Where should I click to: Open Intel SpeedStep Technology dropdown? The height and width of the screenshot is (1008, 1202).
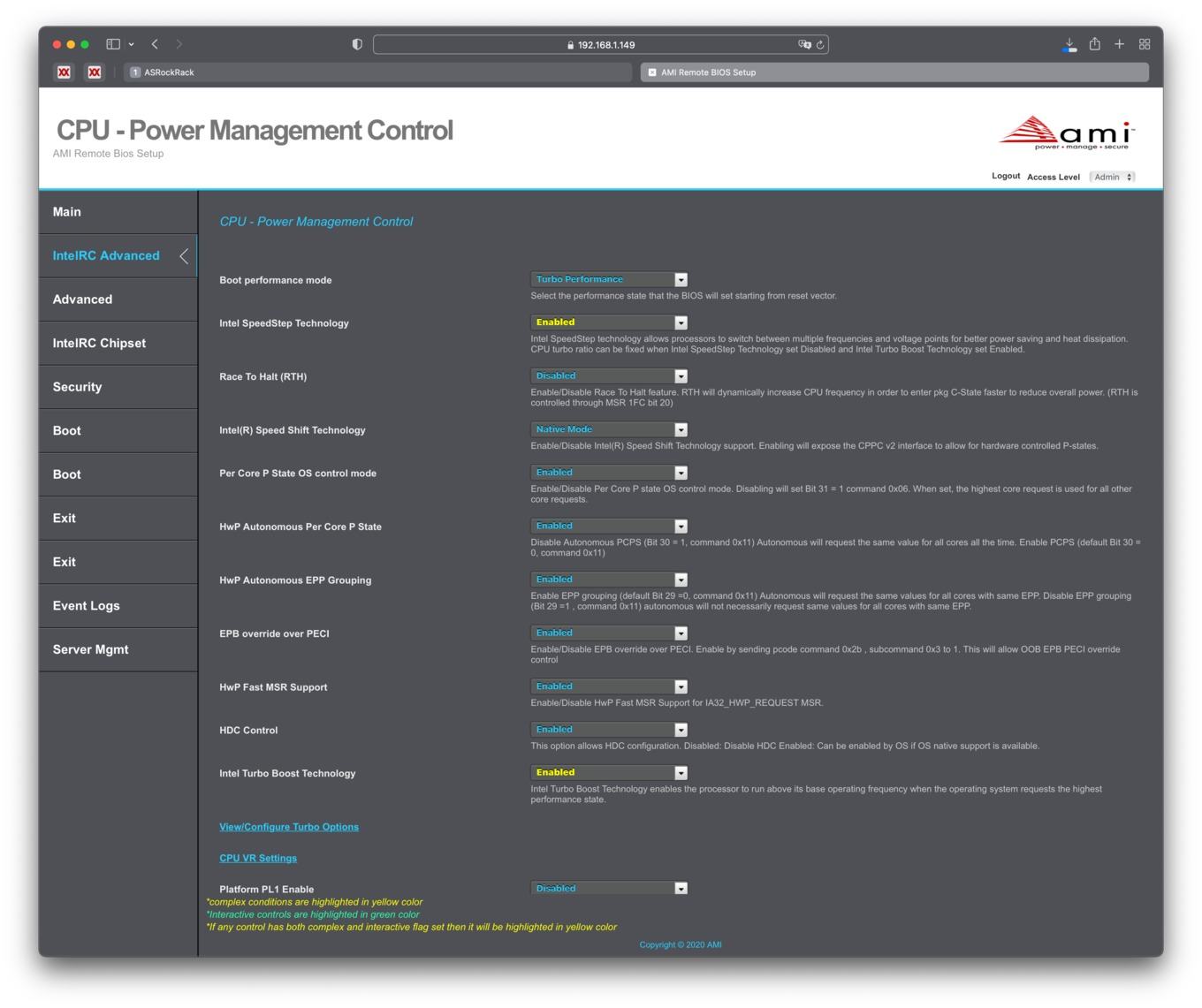coord(609,322)
